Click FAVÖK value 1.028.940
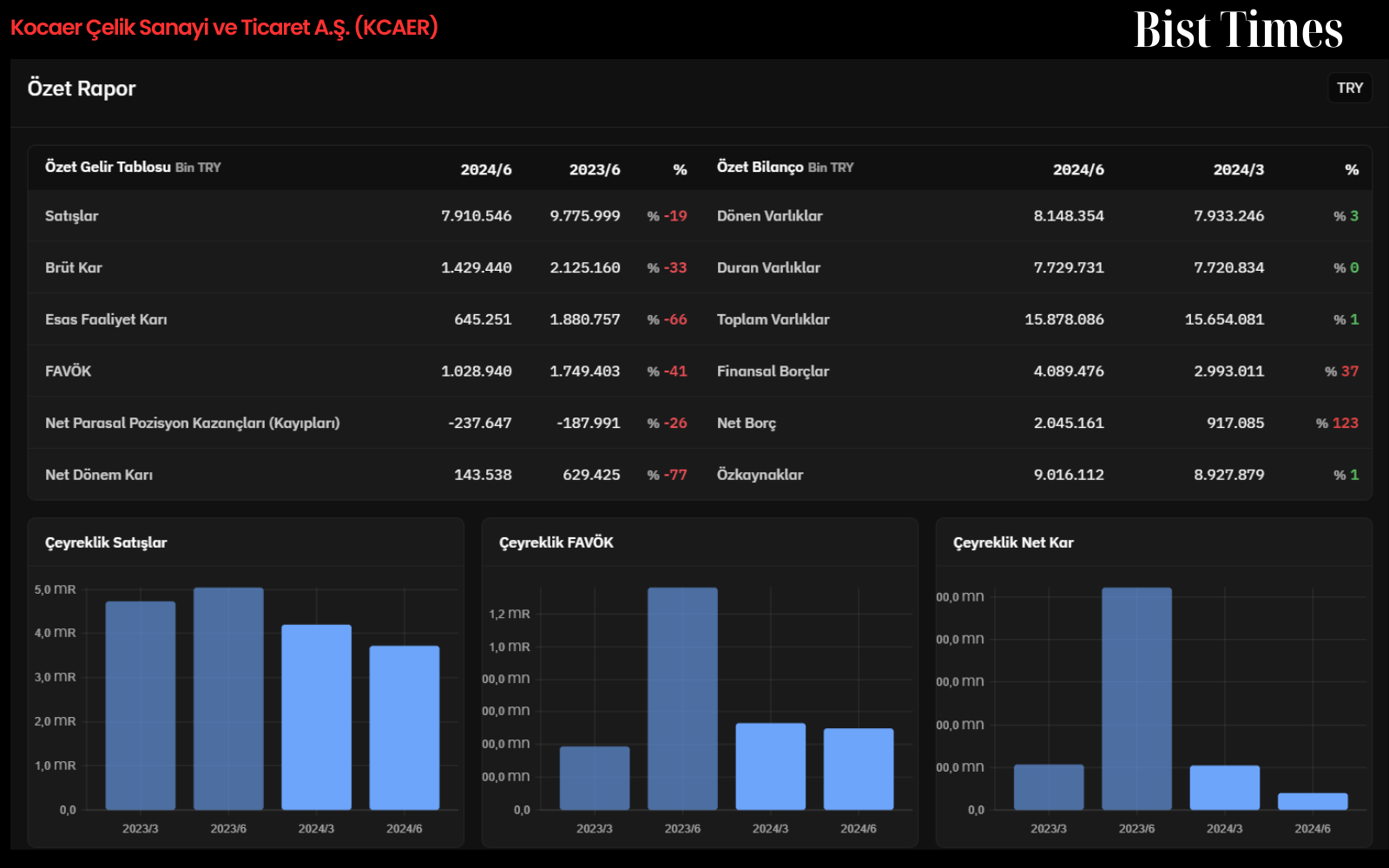This screenshot has height=868, width=1389. point(477,372)
